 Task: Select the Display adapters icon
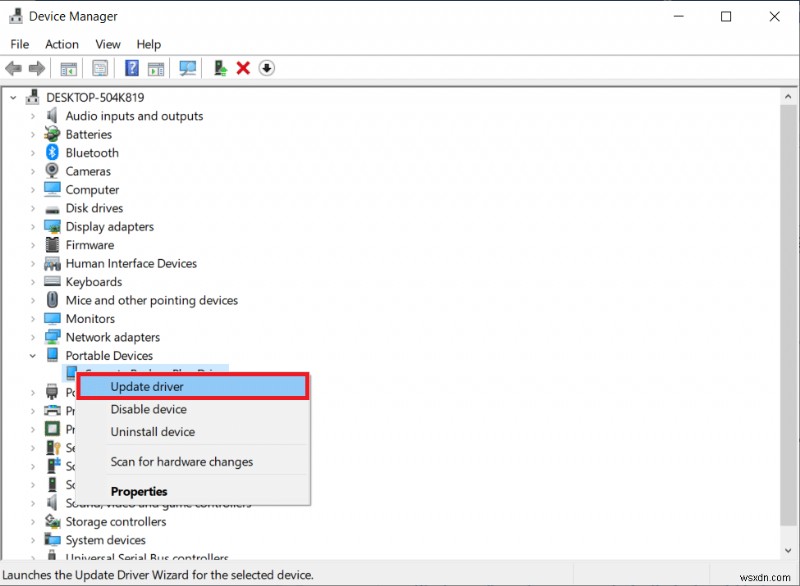52,226
